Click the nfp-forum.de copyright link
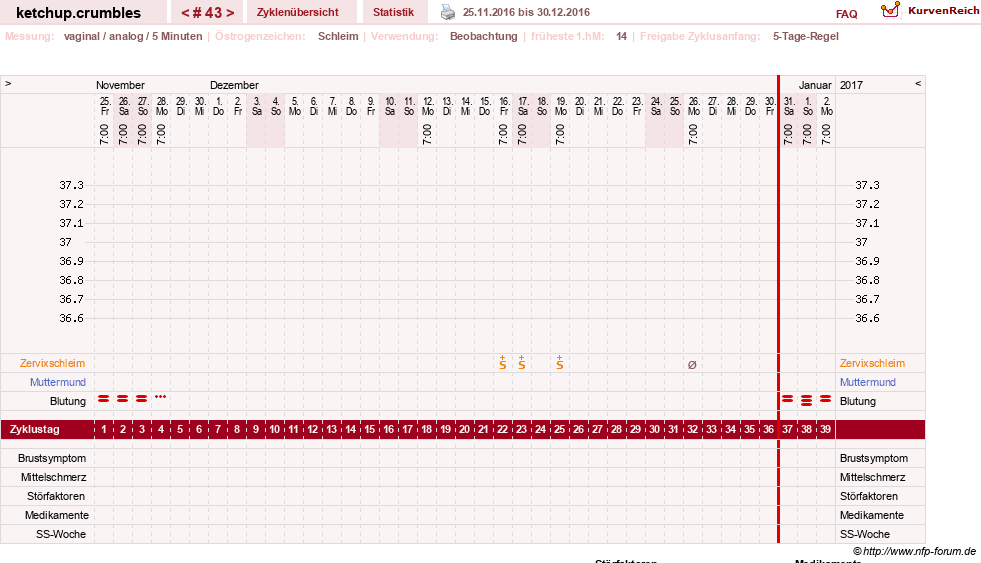Viewport: 981px width, 563px height. tap(915, 551)
